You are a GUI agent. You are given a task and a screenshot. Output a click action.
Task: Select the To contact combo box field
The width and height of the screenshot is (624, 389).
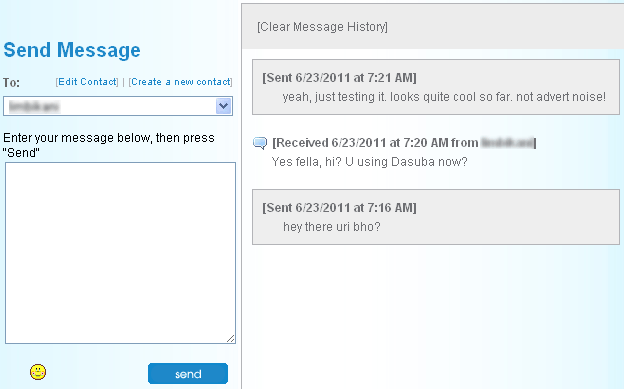click(x=118, y=106)
